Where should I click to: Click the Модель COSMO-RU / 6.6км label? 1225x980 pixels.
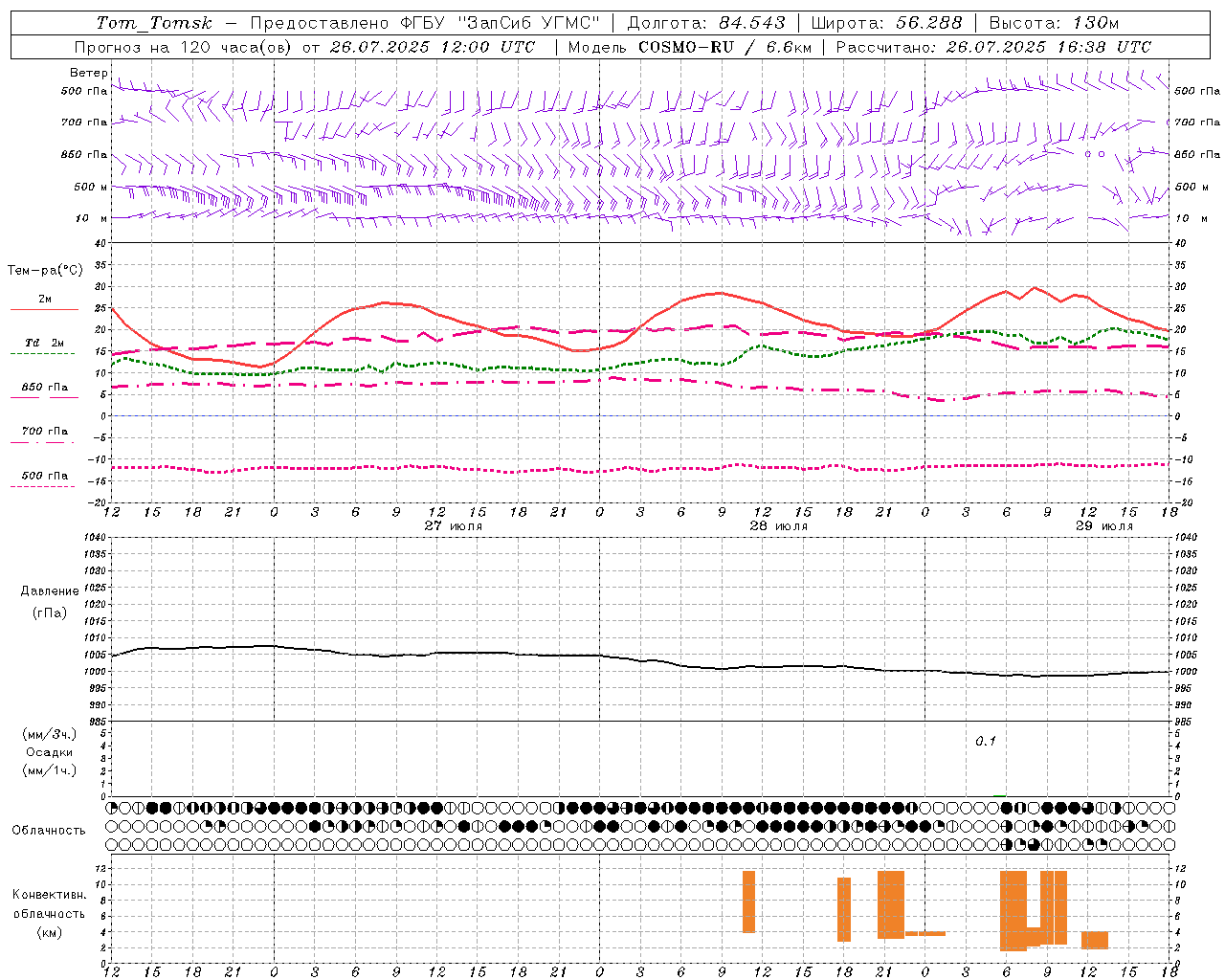(690, 47)
